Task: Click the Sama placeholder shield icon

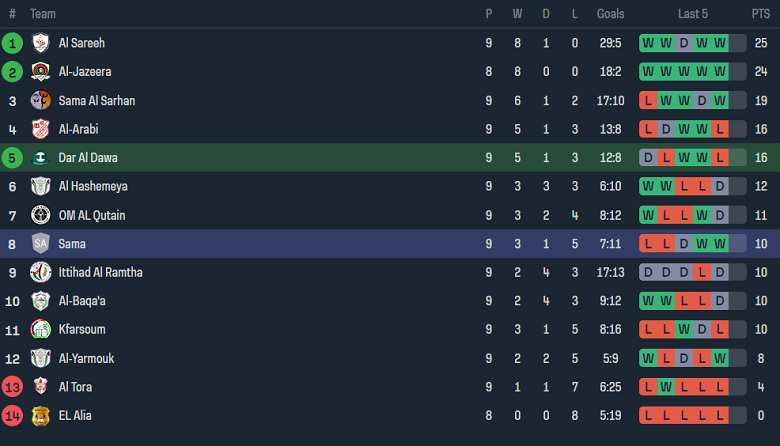Action: click(x=41, y=243)
